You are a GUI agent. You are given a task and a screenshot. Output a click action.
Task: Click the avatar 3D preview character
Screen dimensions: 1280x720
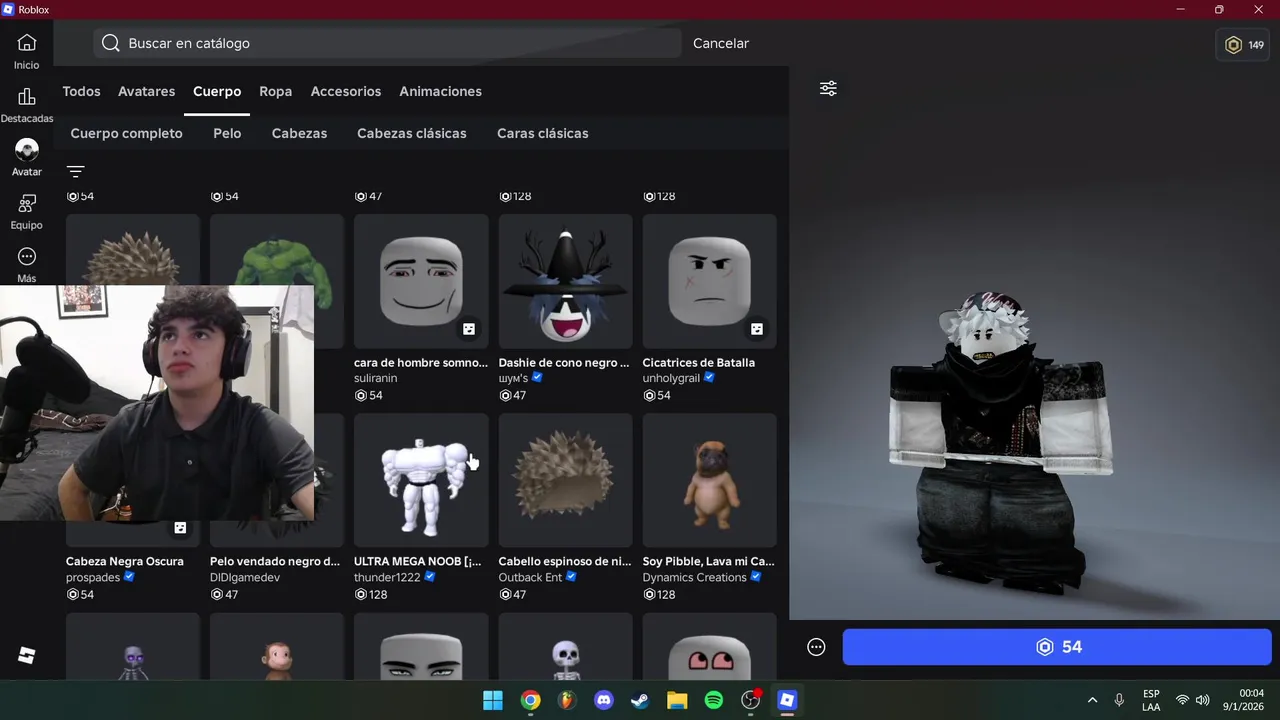(1002, 440)
